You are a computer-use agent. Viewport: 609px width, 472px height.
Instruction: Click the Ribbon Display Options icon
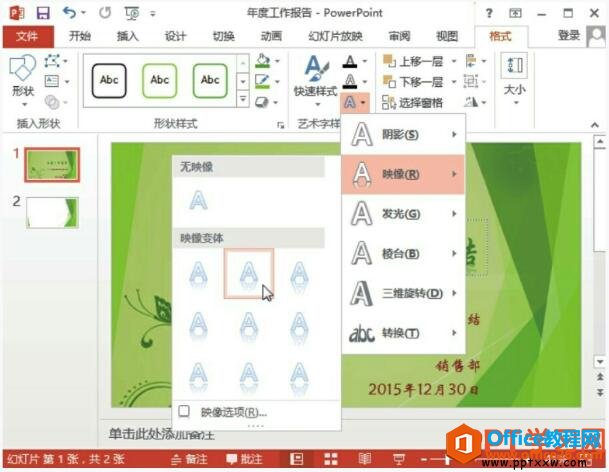click(515, 14)
